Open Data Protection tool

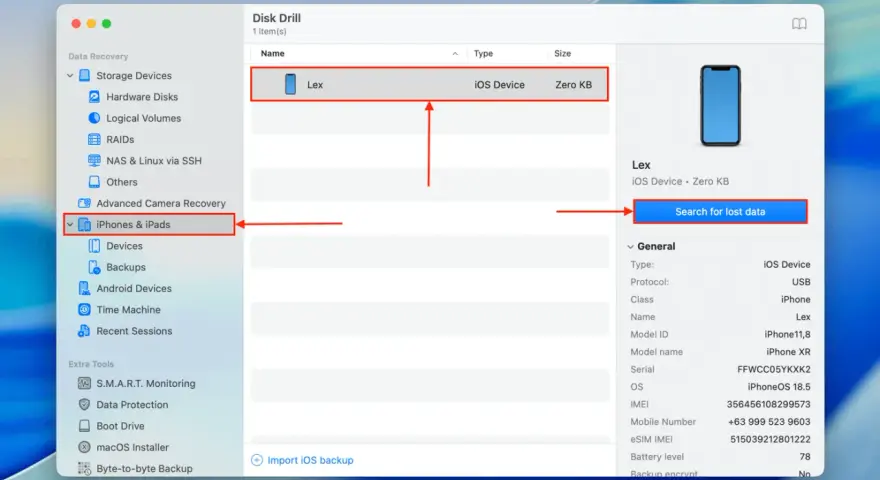[132, 405]
